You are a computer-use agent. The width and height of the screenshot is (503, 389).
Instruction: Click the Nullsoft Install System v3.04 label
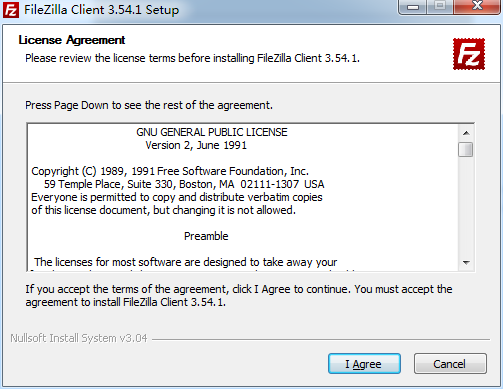[x=79, y=338]
